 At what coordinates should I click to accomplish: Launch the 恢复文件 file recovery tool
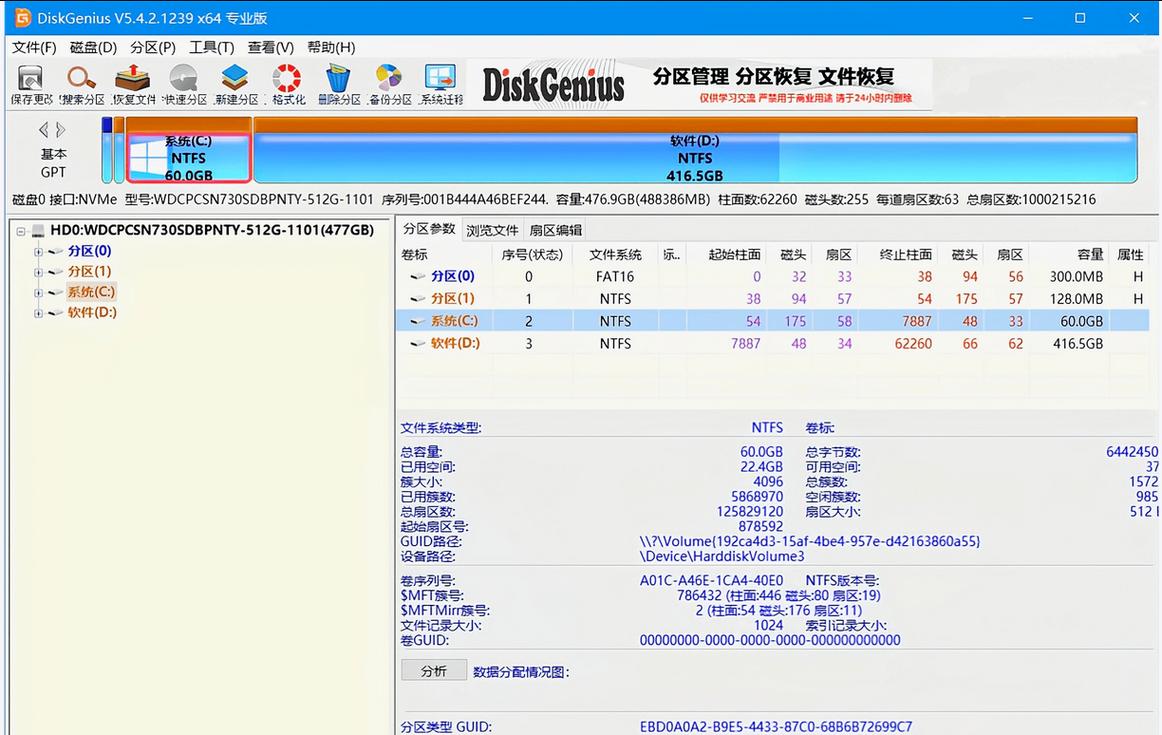(x=133, y=84)
